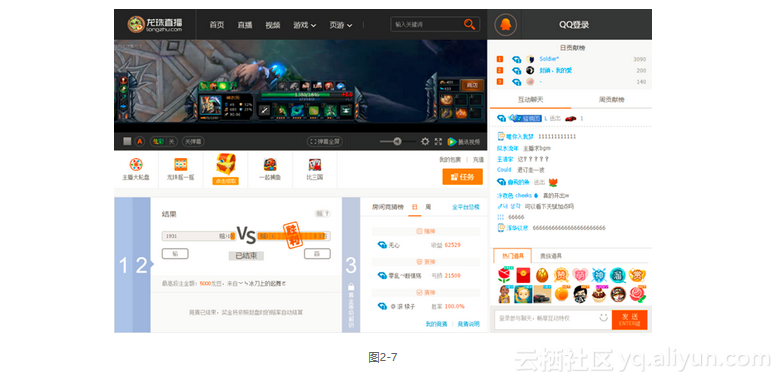Select the blue 神 gift icon

click(598, 275)
